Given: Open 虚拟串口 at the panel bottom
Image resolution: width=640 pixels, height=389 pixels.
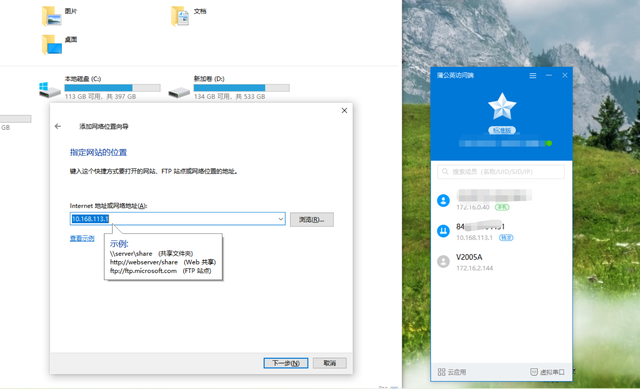Looking at the screenshot, I should (547, 372).
